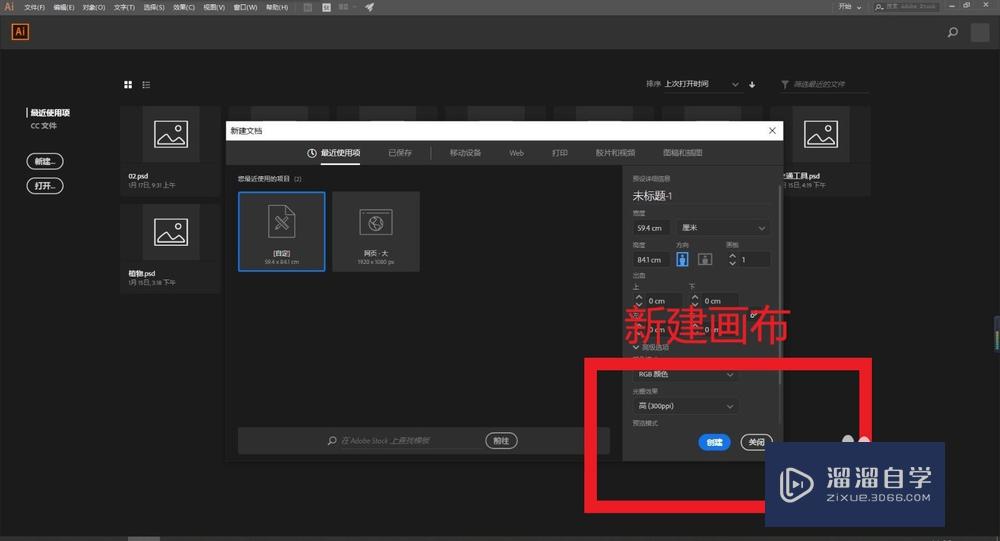Image resolution: width=1000 pixels, height=541 pixels.
Task: Select the 最近使用项 tab in the dialog
Action: 334,153
